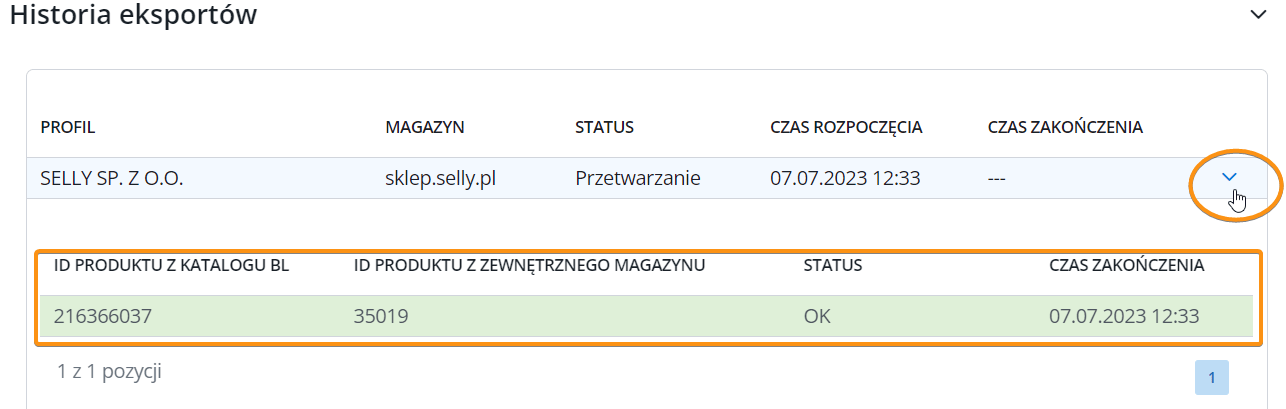1286x409 pixels.
Task: Click the STATUS header in the exports table
Action: tap(605, 127)
